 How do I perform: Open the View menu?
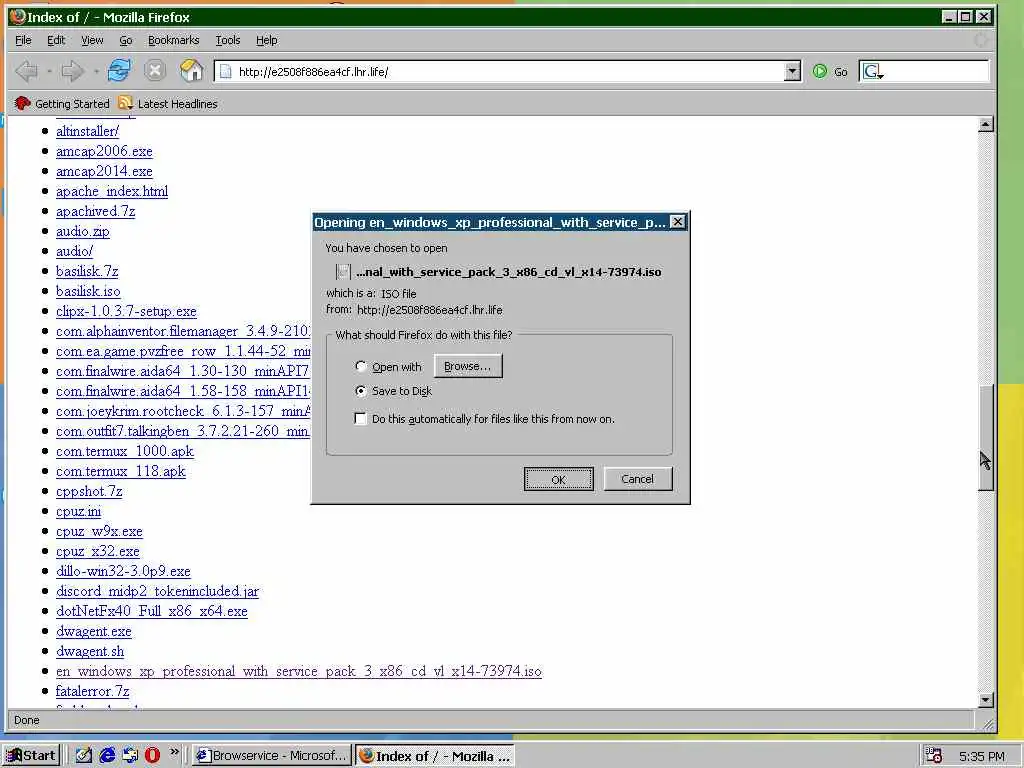[92, 40]
